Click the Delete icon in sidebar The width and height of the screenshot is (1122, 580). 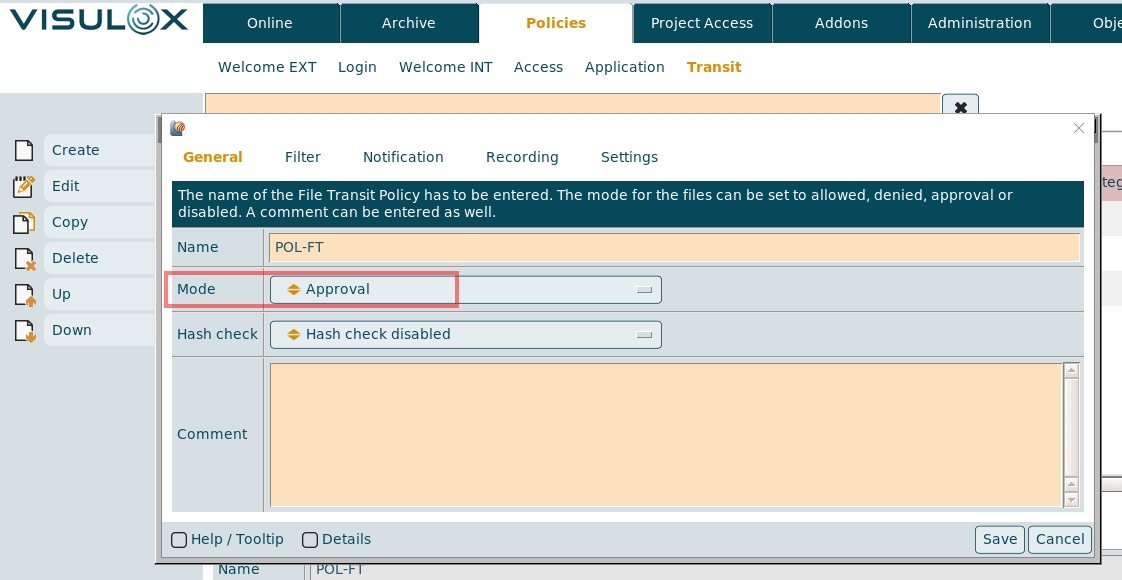(x=25, y=258)
